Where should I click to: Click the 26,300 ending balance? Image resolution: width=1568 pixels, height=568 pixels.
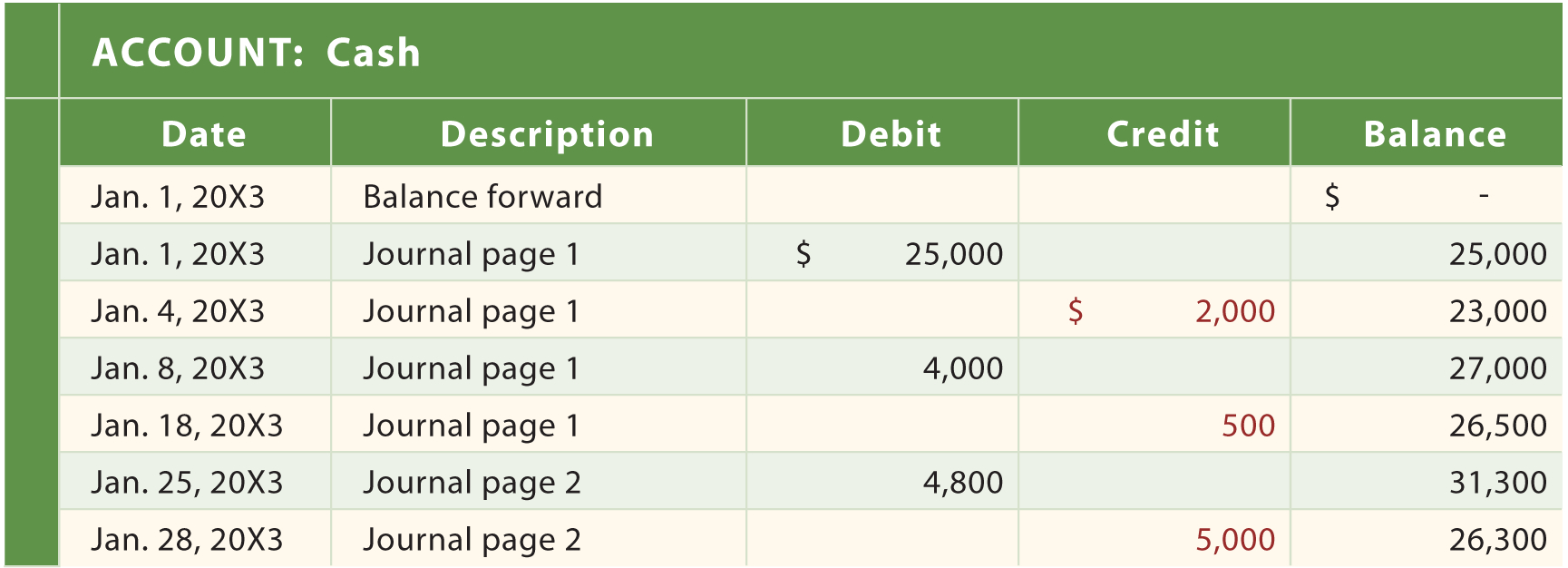click(1497, 540)
